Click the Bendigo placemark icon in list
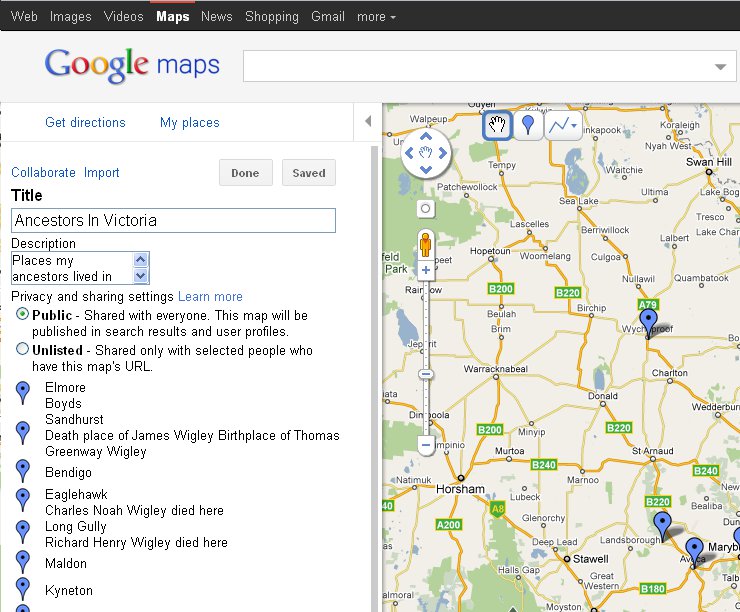740x612 pixels. coord(23,471)
